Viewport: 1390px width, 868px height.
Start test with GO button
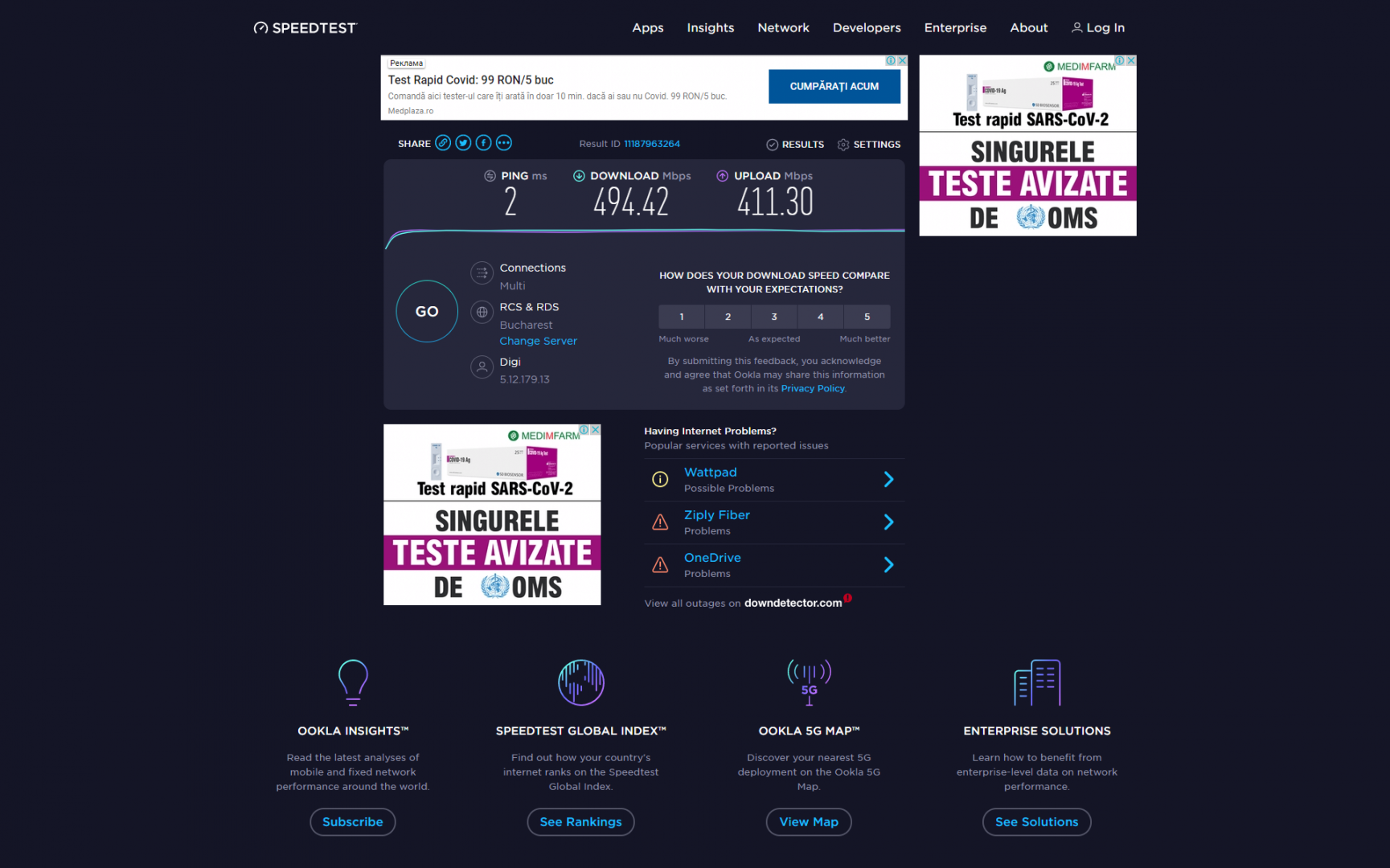tap(427, 312)
